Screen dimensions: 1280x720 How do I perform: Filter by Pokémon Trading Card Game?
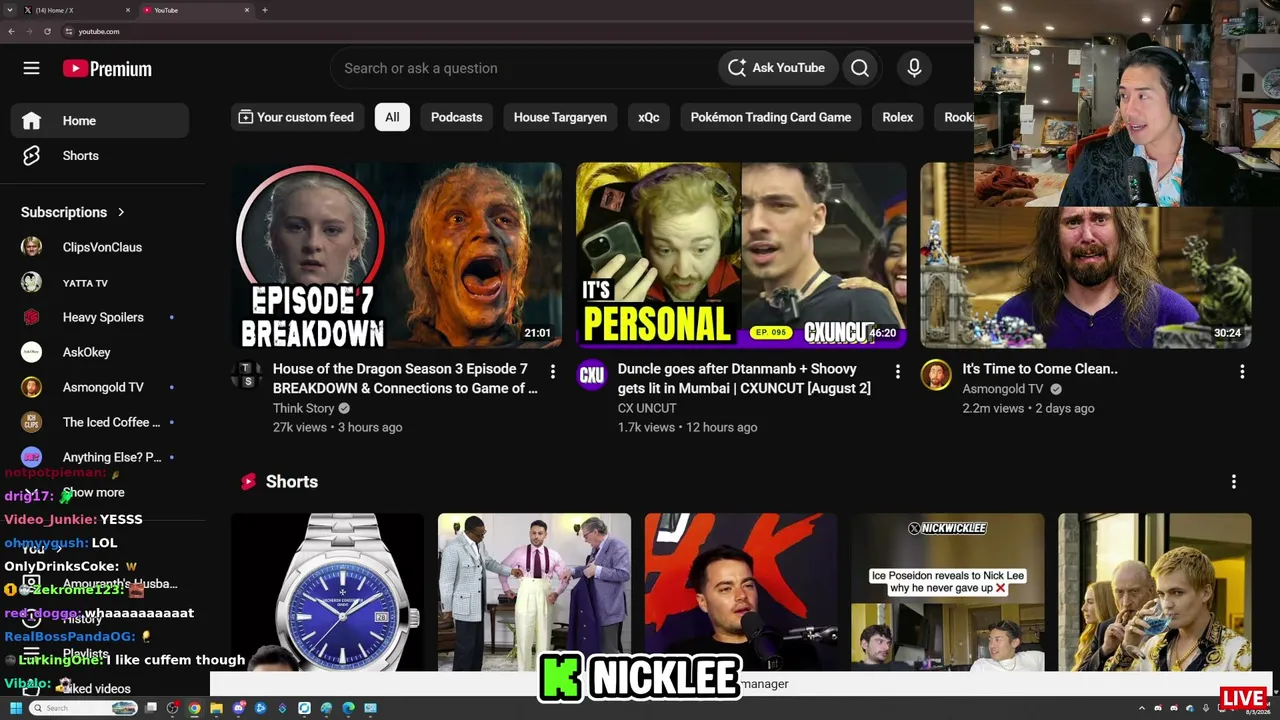pyautogui.click(x=771, y=117)
